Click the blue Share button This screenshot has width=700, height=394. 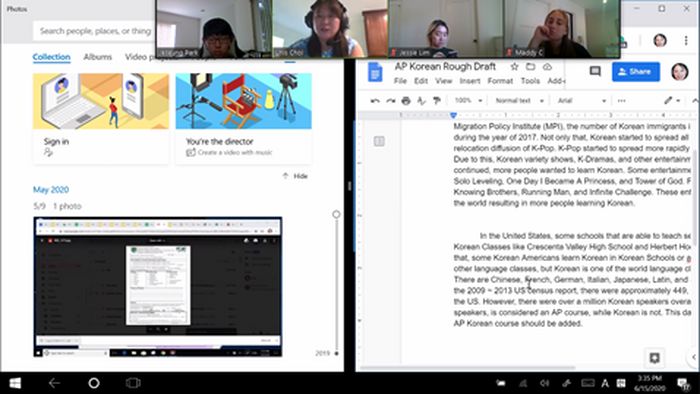[636, 71]
